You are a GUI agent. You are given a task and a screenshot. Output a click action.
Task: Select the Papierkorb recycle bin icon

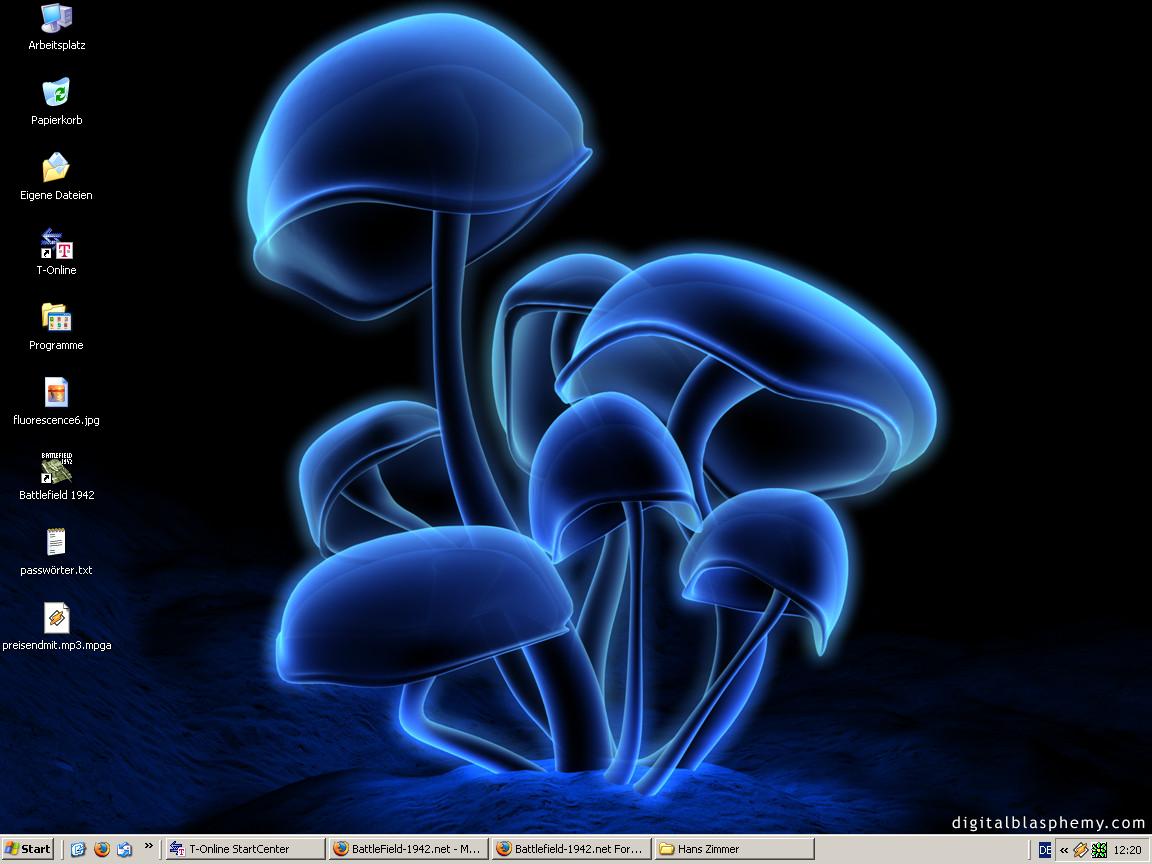(x=56, y=93)
